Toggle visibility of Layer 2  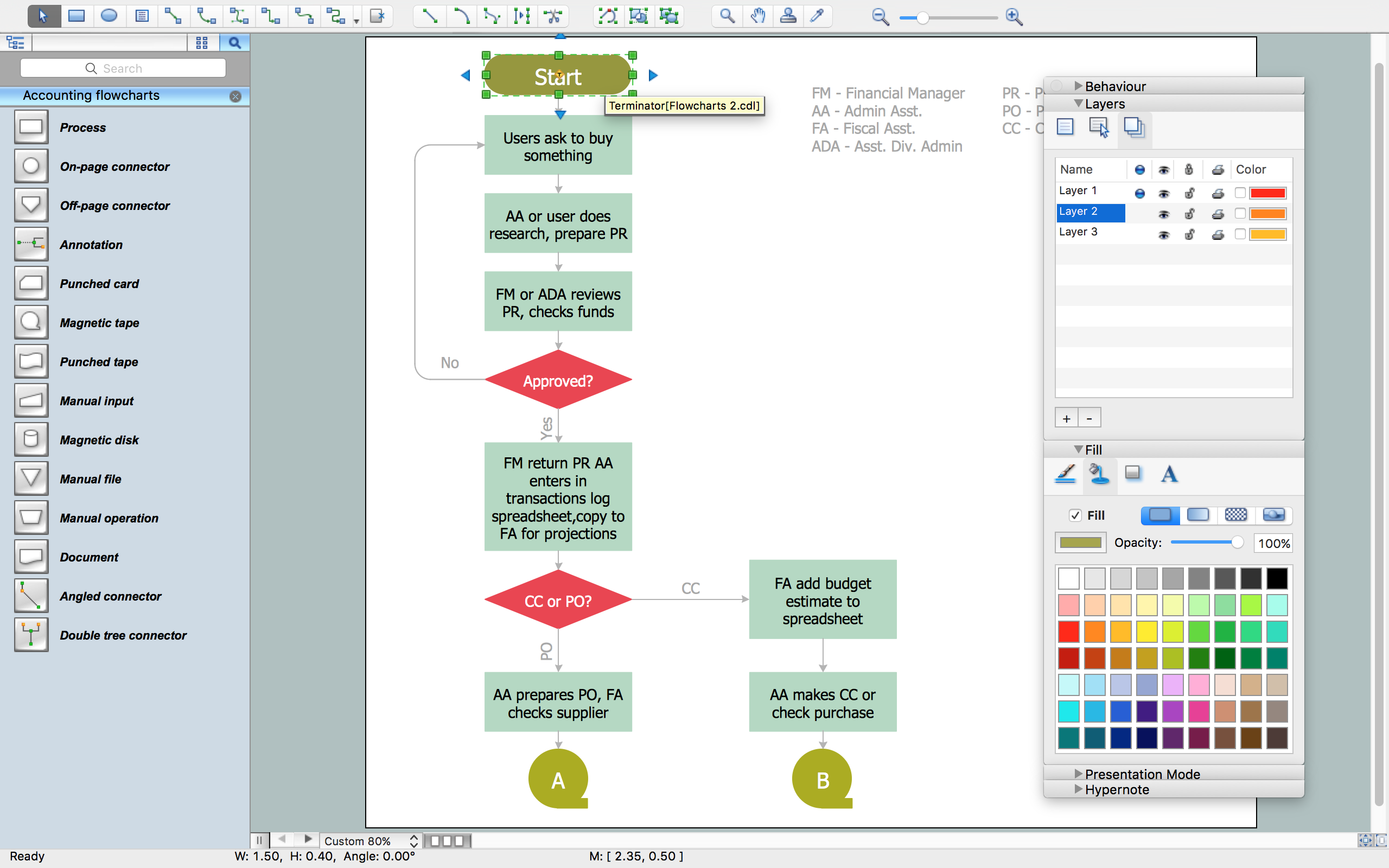[1163, 211]
